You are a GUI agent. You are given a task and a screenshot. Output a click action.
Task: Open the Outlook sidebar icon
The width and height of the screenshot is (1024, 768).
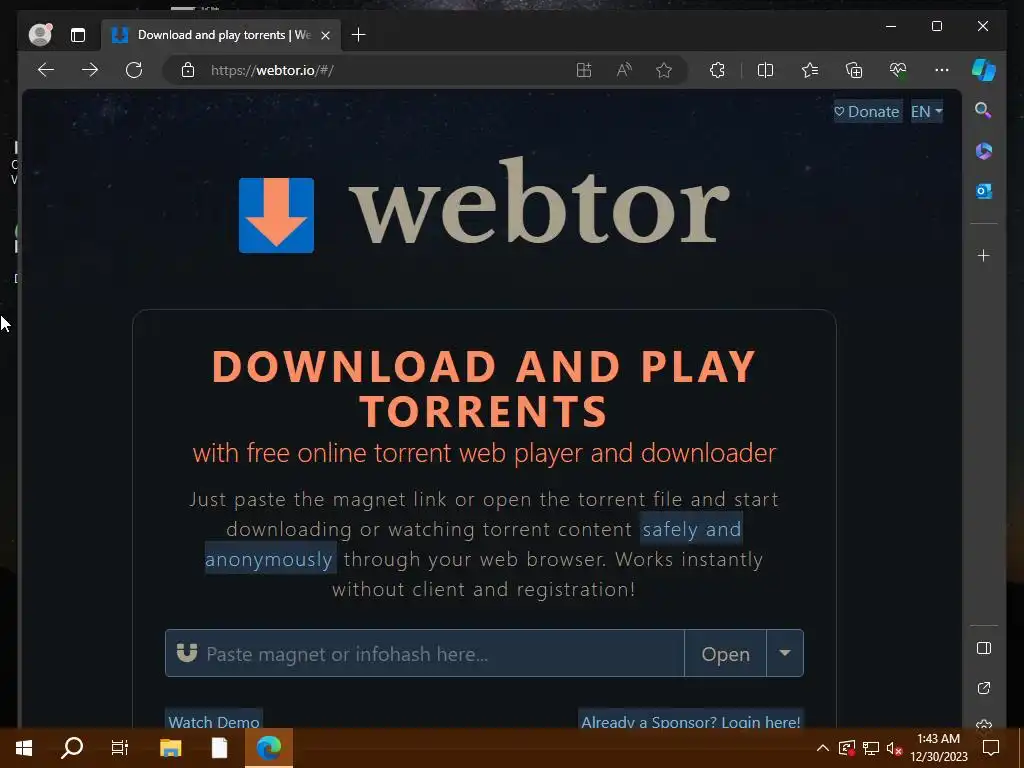tap(984, 191)
